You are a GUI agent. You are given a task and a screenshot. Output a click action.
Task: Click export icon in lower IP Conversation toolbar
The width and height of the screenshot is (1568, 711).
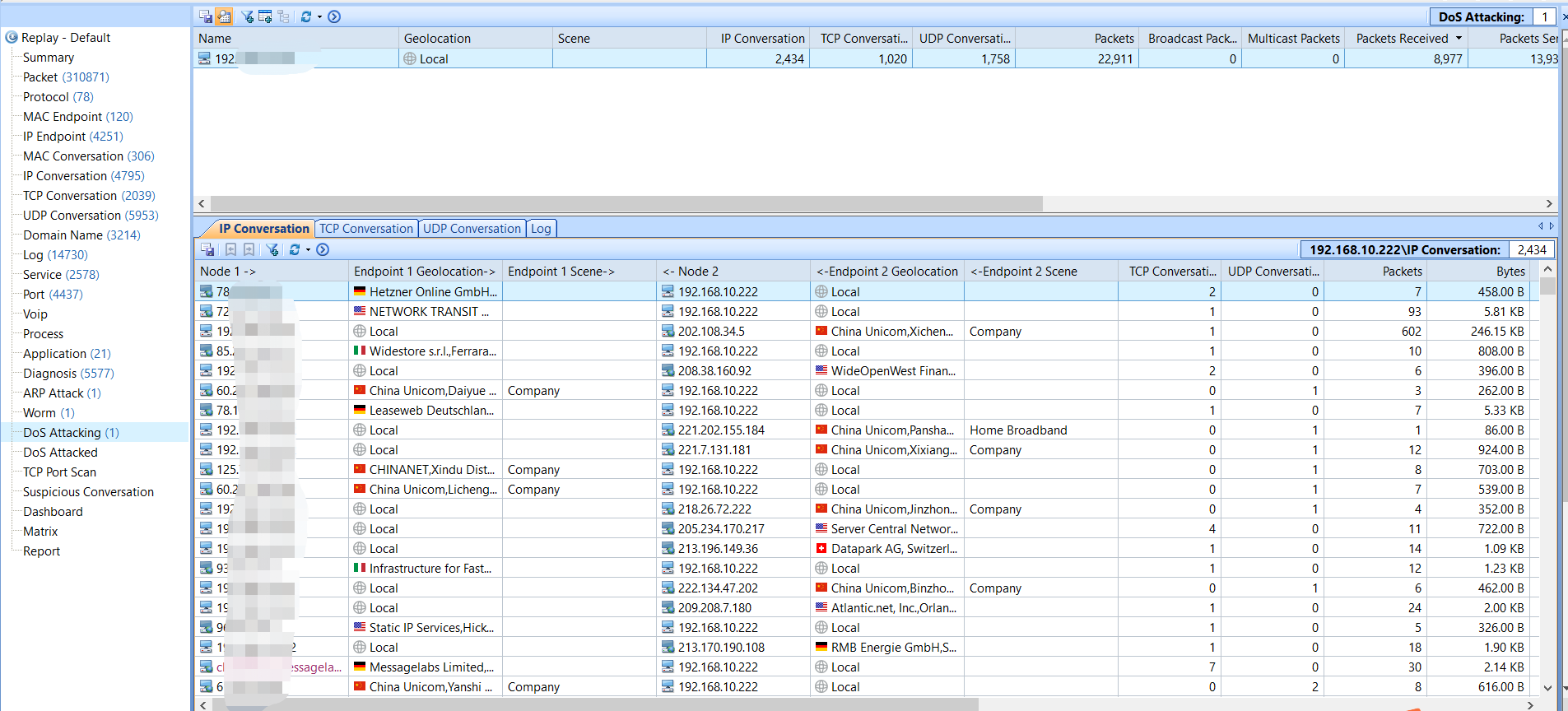coord(207,249)
